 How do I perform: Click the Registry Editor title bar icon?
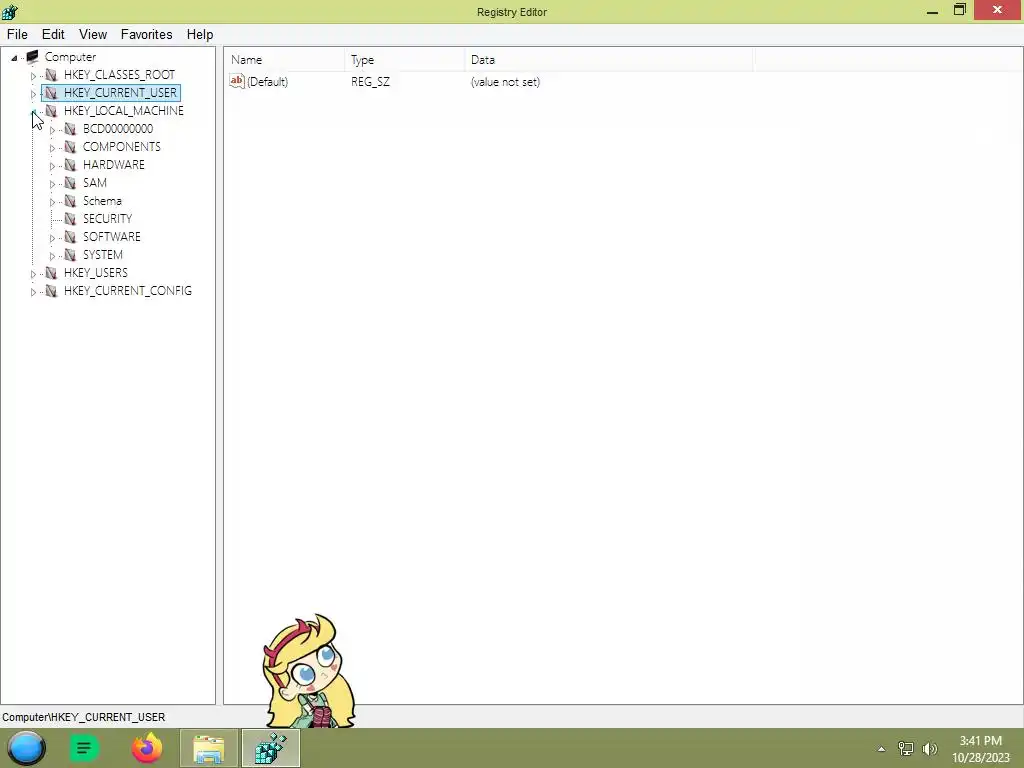coord(10,11)
